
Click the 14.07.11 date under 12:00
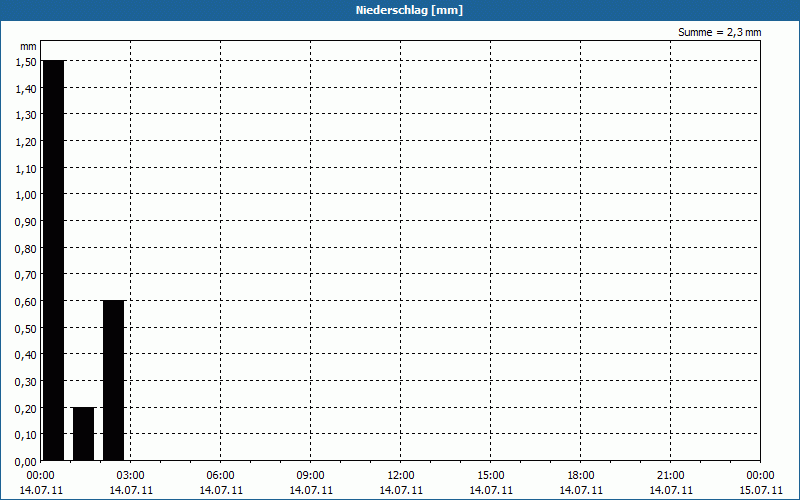(401, 490)
